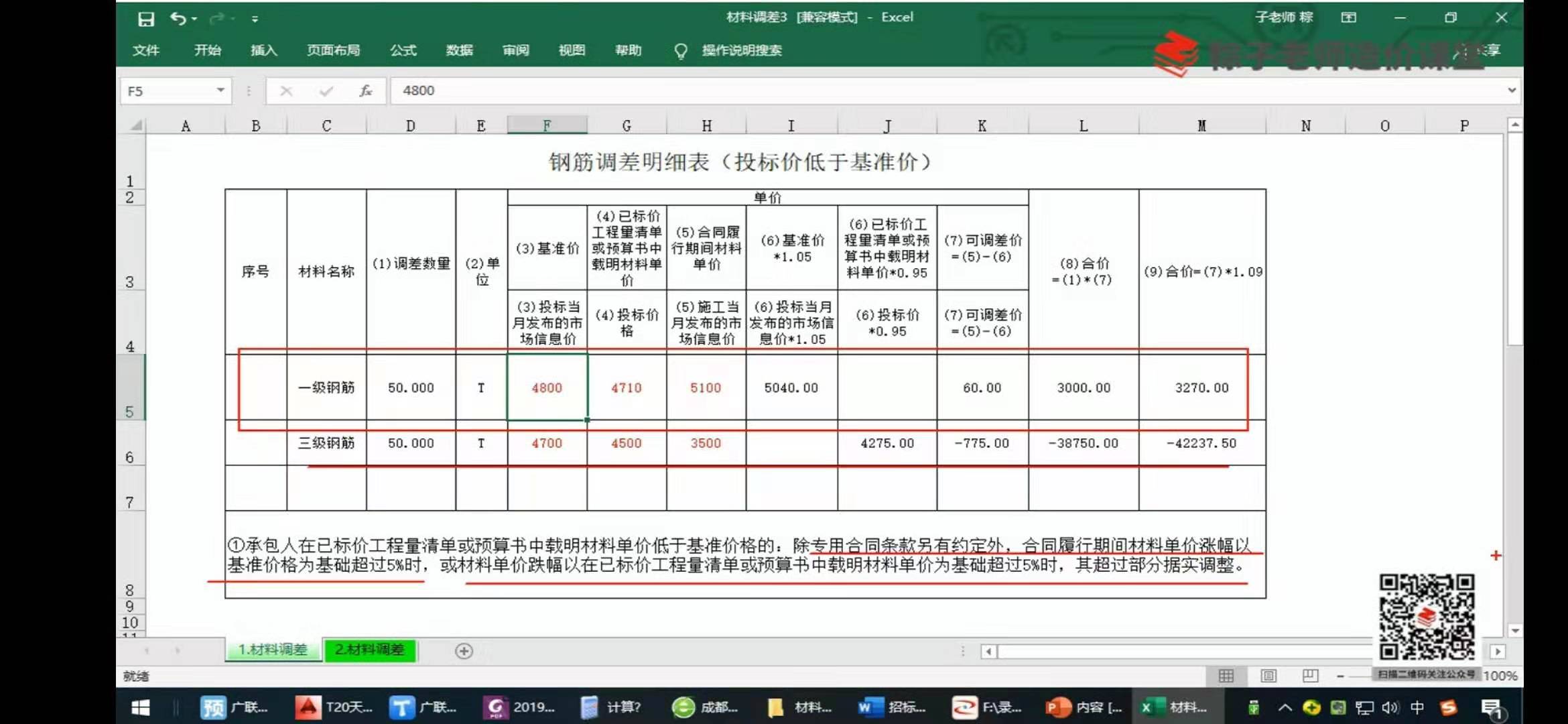Click the Save icon in quick access toolbar
The height and width of the screenshot is (724, 1568).
pyautogui.click(x=145, y=19)
